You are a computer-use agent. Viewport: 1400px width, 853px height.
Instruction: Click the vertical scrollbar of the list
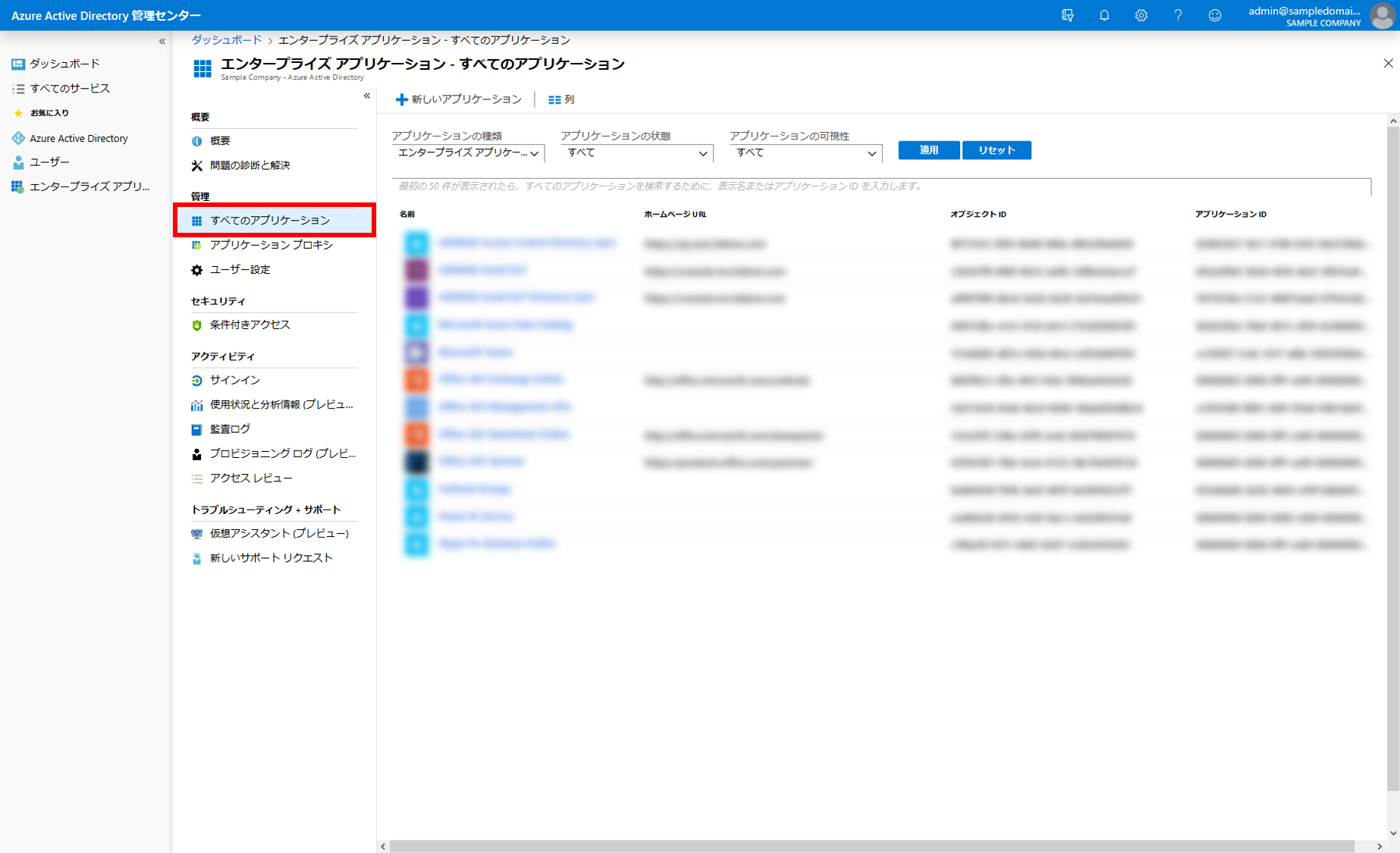click(x=1393, y=458)
